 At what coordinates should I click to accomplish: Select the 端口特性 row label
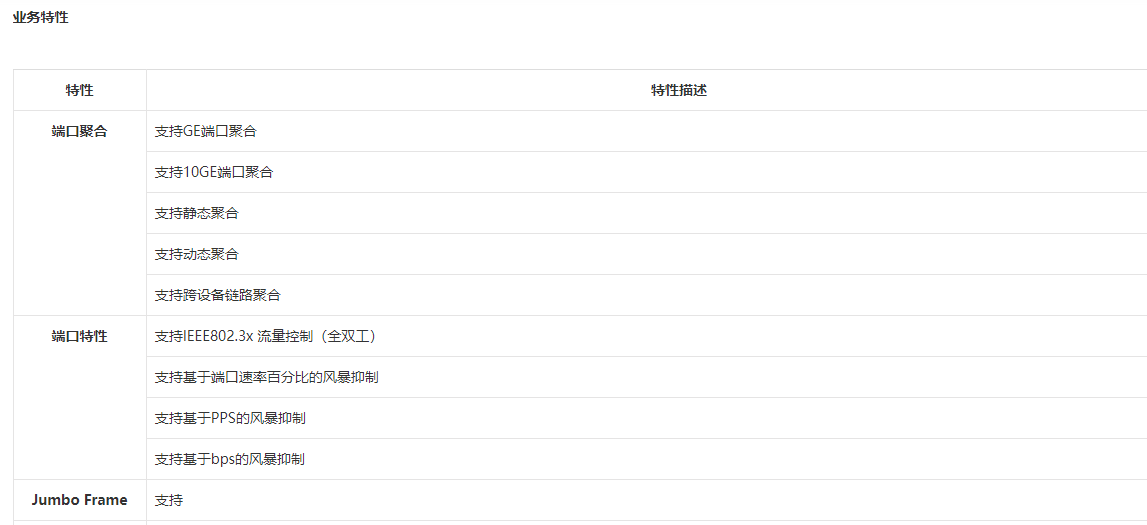coord(79,336)
